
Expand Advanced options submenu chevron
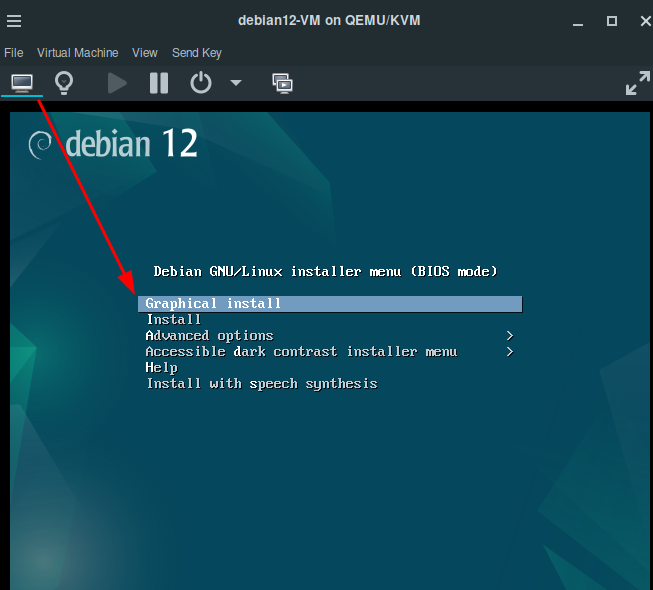(x=510, y=336)
